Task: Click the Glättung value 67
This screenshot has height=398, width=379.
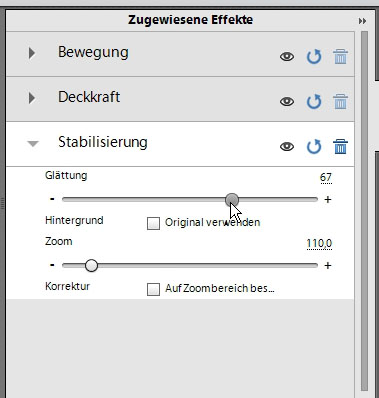Action: (326, 177)
